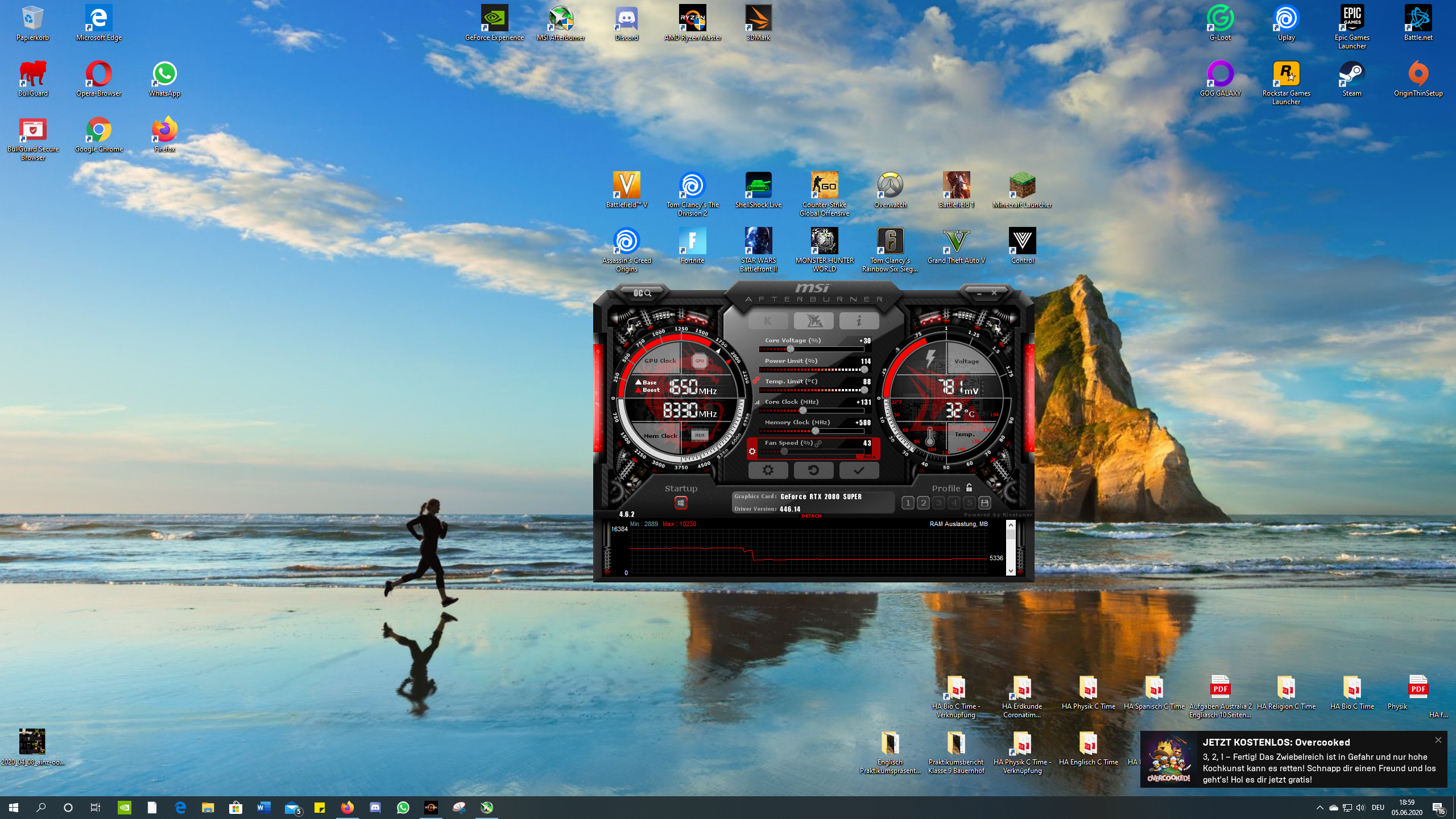Toggle the profile lock padlock
Screen dimensions: 1456x819
(969, 488)
